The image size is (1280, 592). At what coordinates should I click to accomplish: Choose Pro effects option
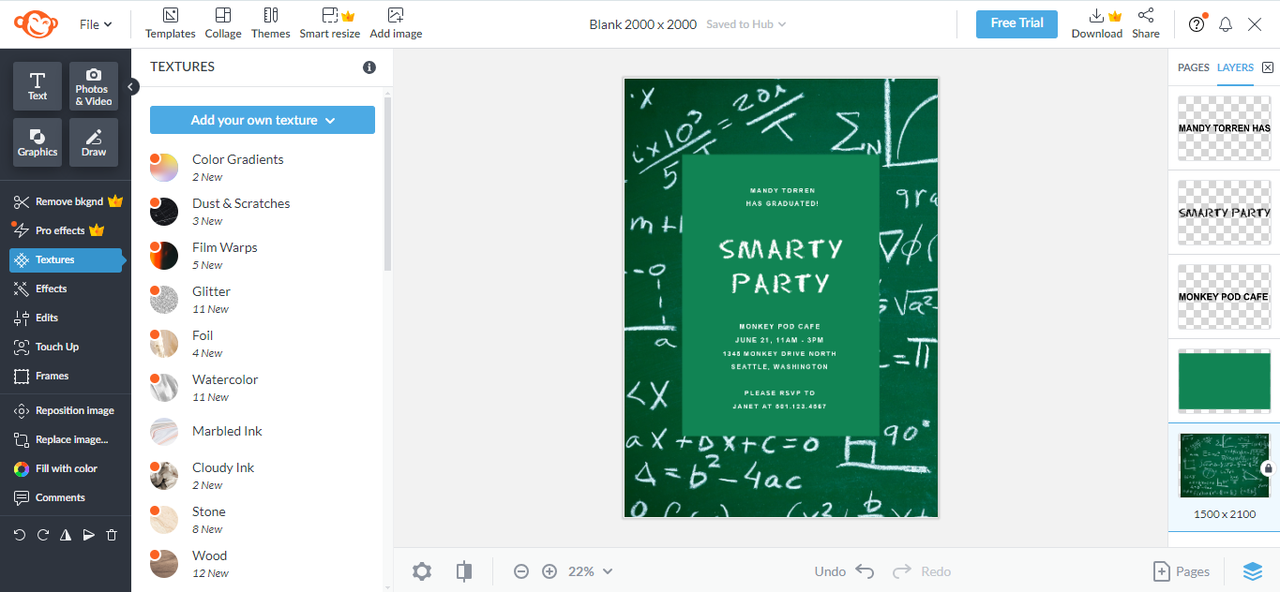coord(58,231)
